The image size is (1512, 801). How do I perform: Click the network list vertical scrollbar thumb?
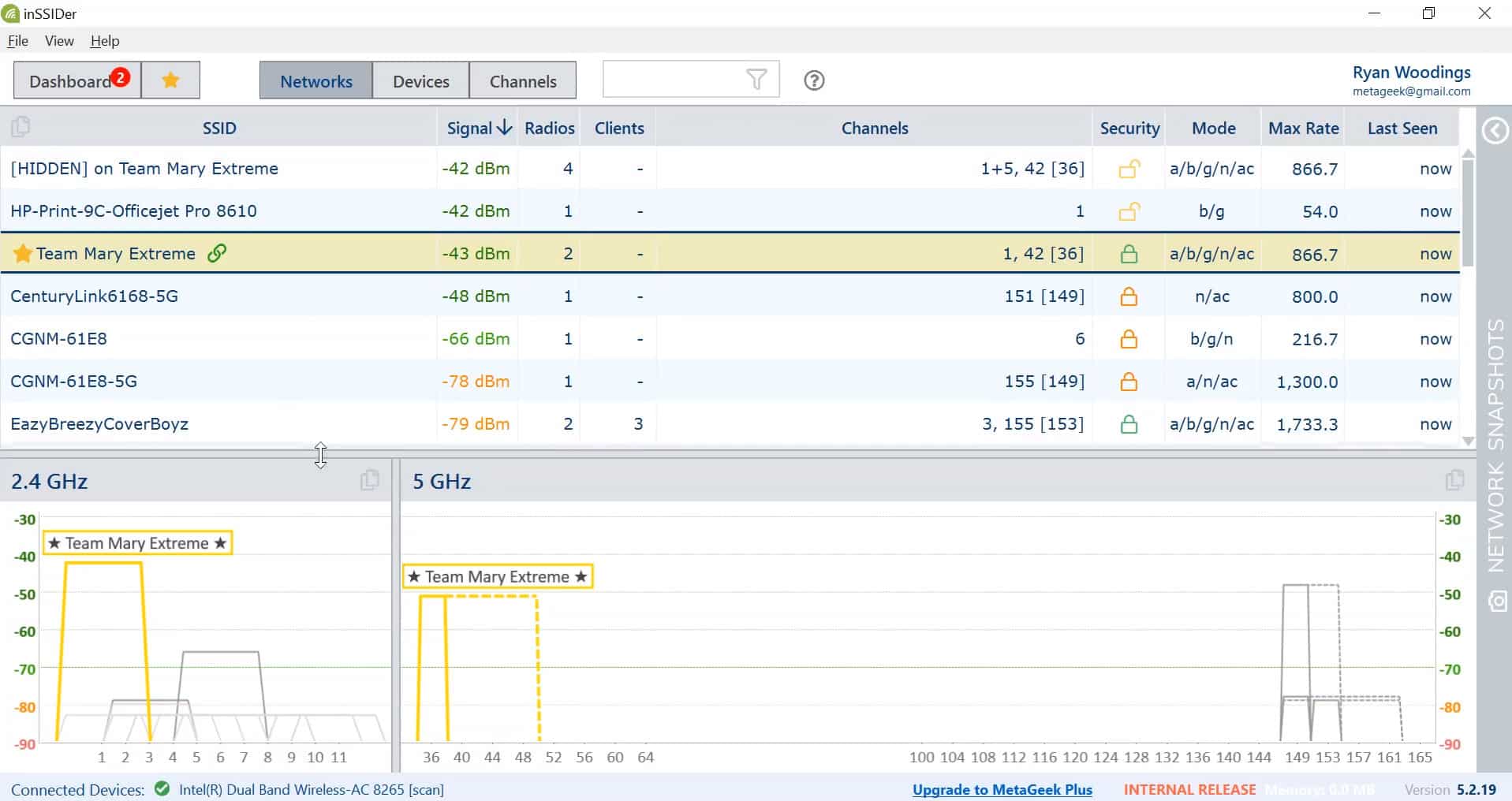1468,211
